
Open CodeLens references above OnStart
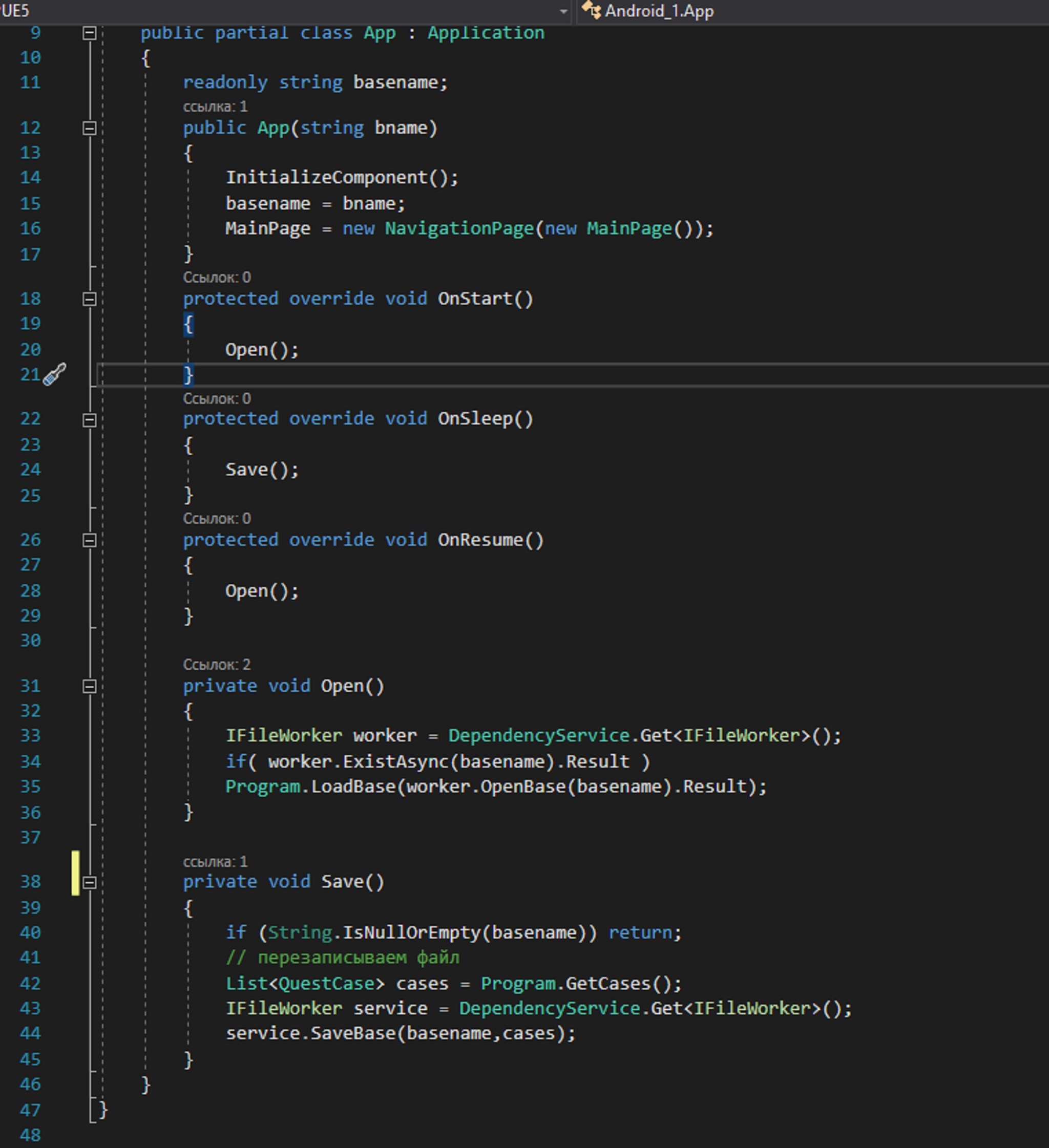click(x=216, y=278)
